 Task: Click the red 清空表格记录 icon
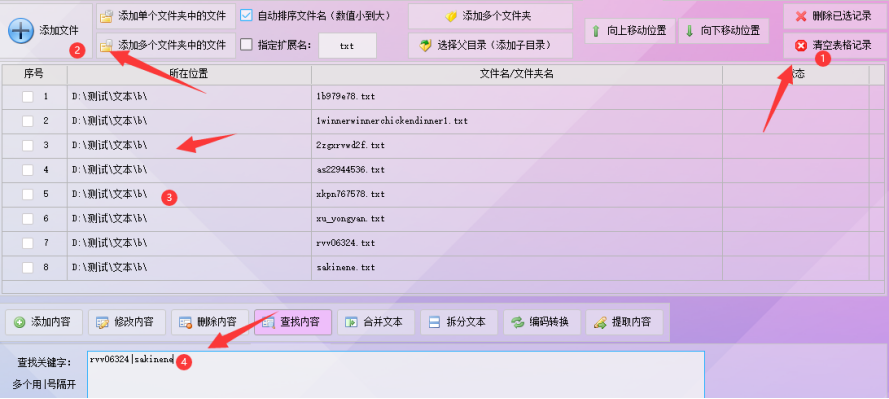[x=801, y=45]
